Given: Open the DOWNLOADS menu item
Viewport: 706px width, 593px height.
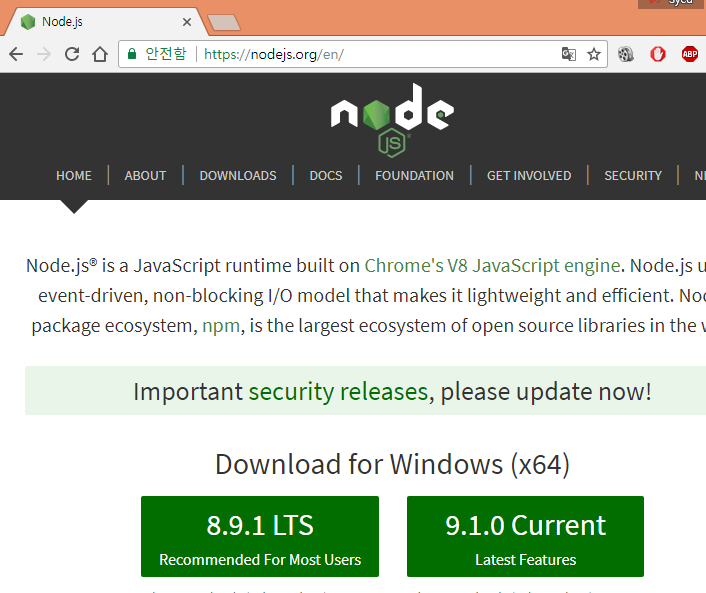Looking at the screenshot, I should pos(238,175).
